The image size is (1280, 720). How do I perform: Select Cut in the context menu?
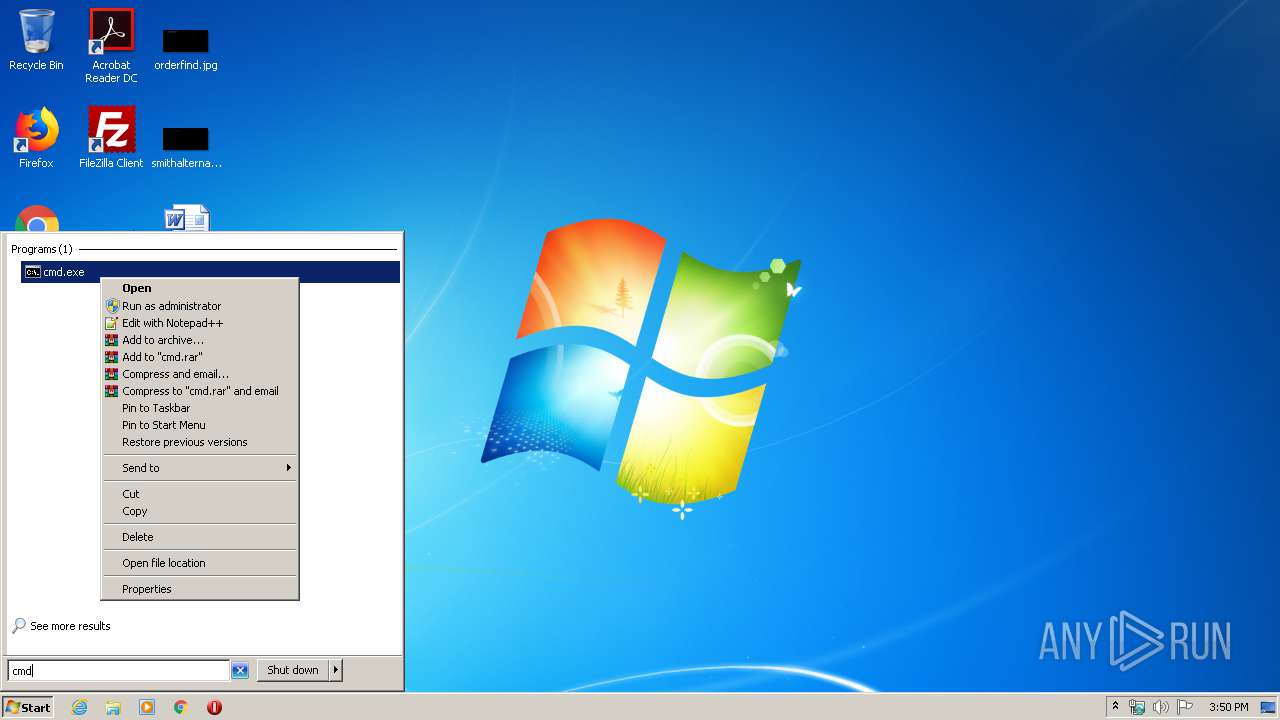200,494
